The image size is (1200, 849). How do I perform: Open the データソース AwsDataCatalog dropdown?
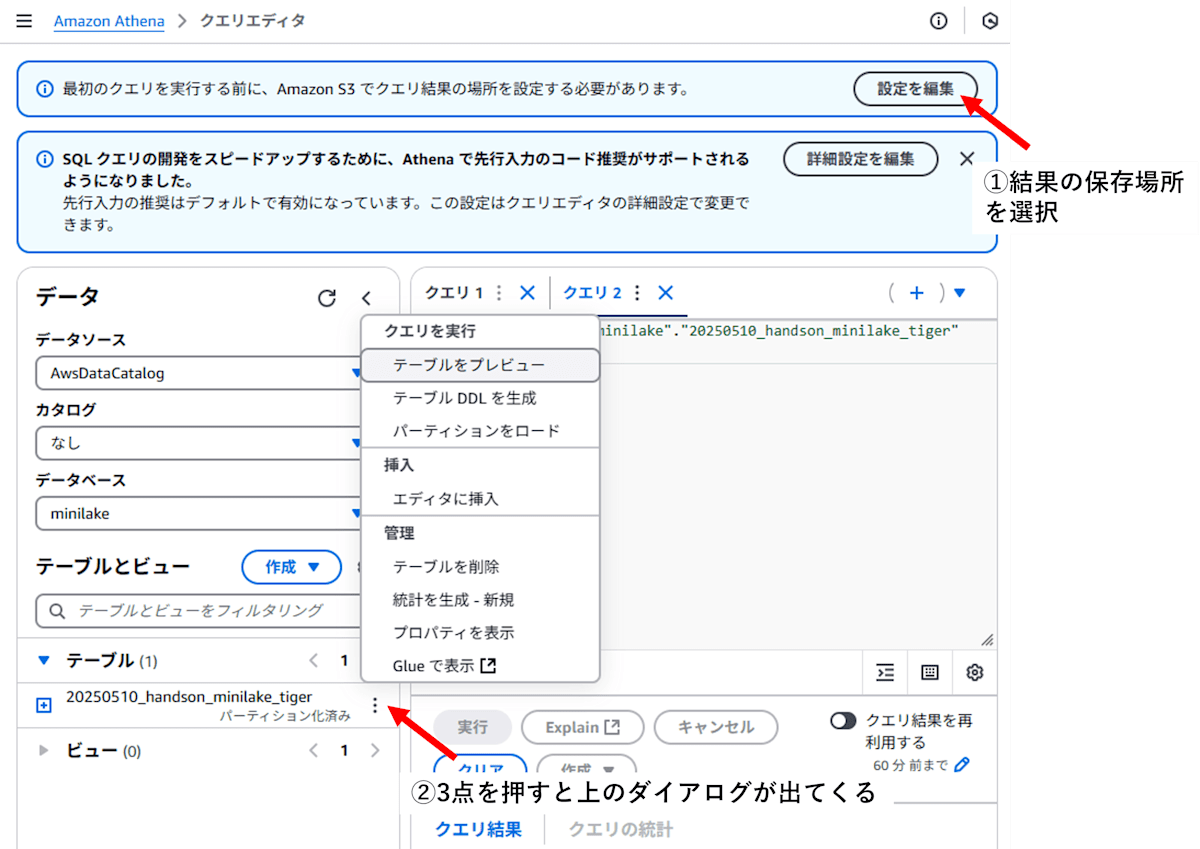198,373
